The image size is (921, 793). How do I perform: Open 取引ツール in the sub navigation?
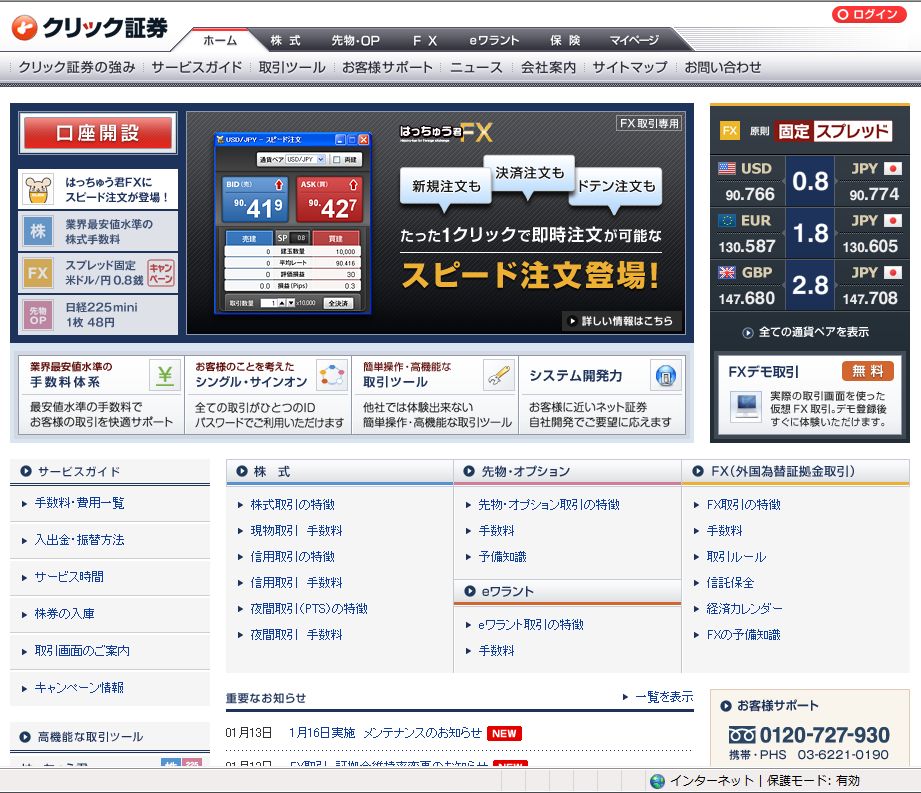[292, 68]
